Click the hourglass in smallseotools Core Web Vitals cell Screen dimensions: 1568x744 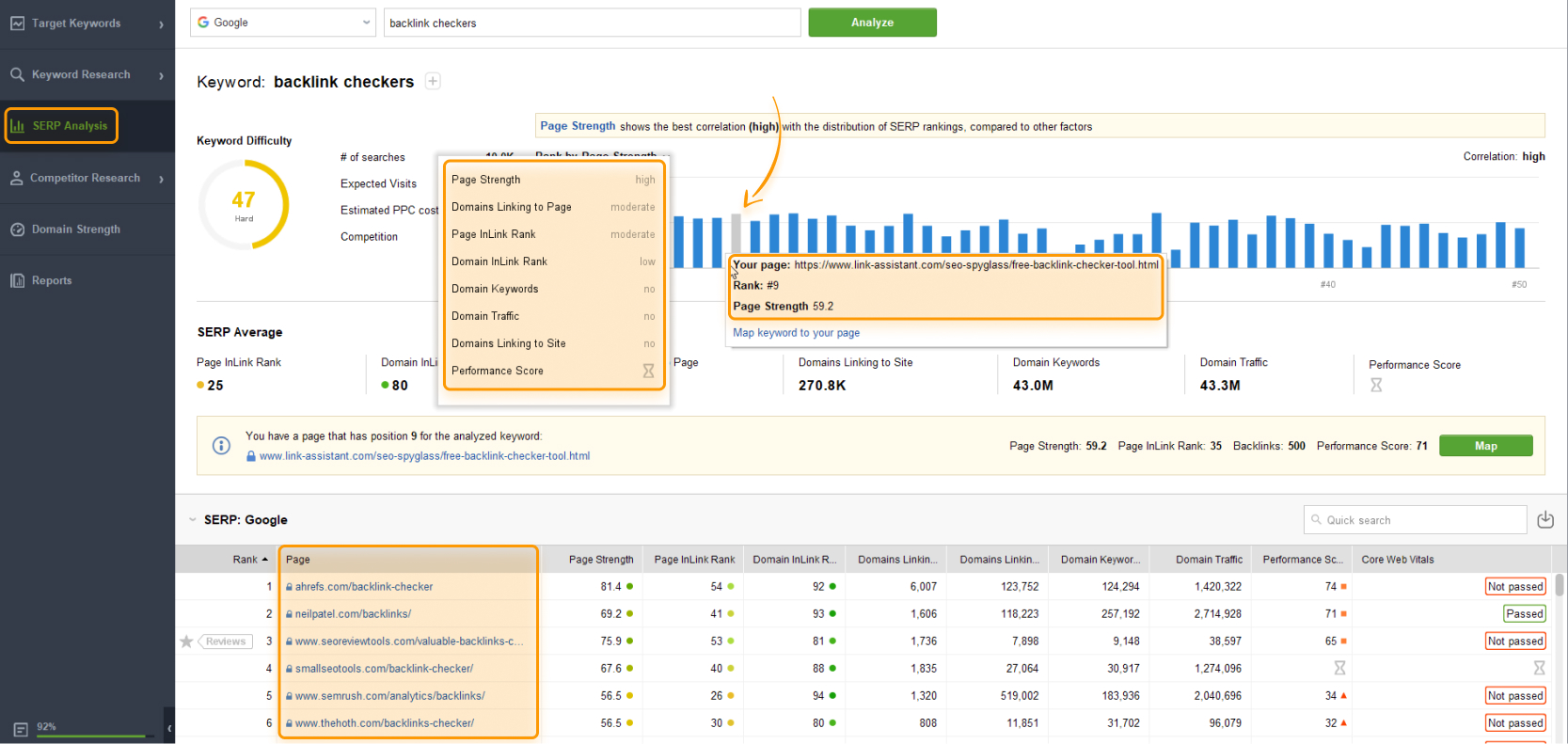[1539, 668]
